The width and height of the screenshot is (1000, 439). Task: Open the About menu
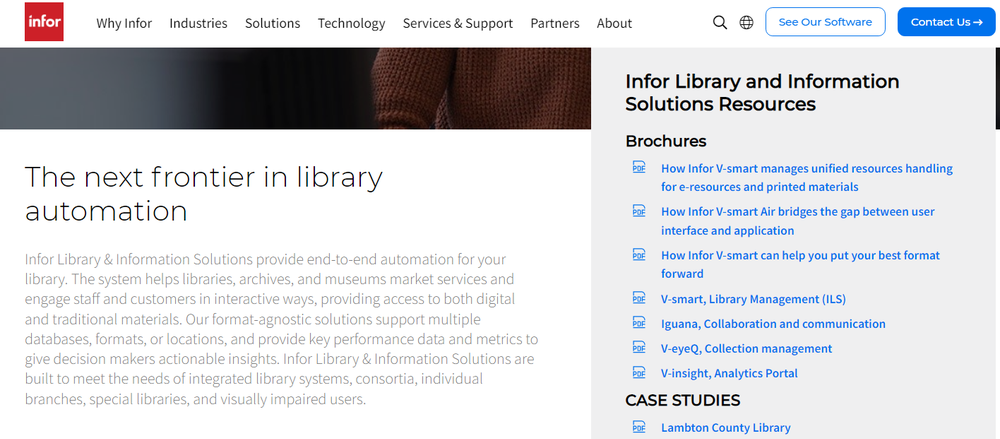[x=614, y=24]
